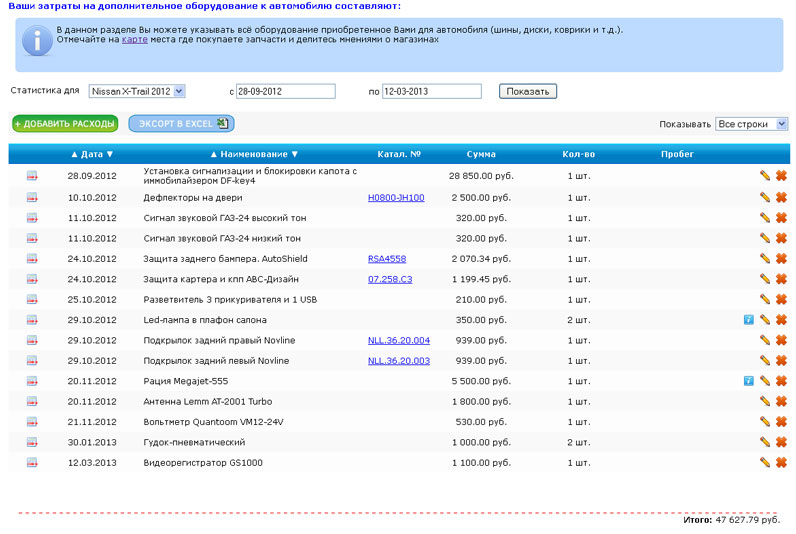Image resolution: width=796 pixels, height=534 pixels.
Task: Click the blue note icon for Led-лампа row
Action: point(748,320)
